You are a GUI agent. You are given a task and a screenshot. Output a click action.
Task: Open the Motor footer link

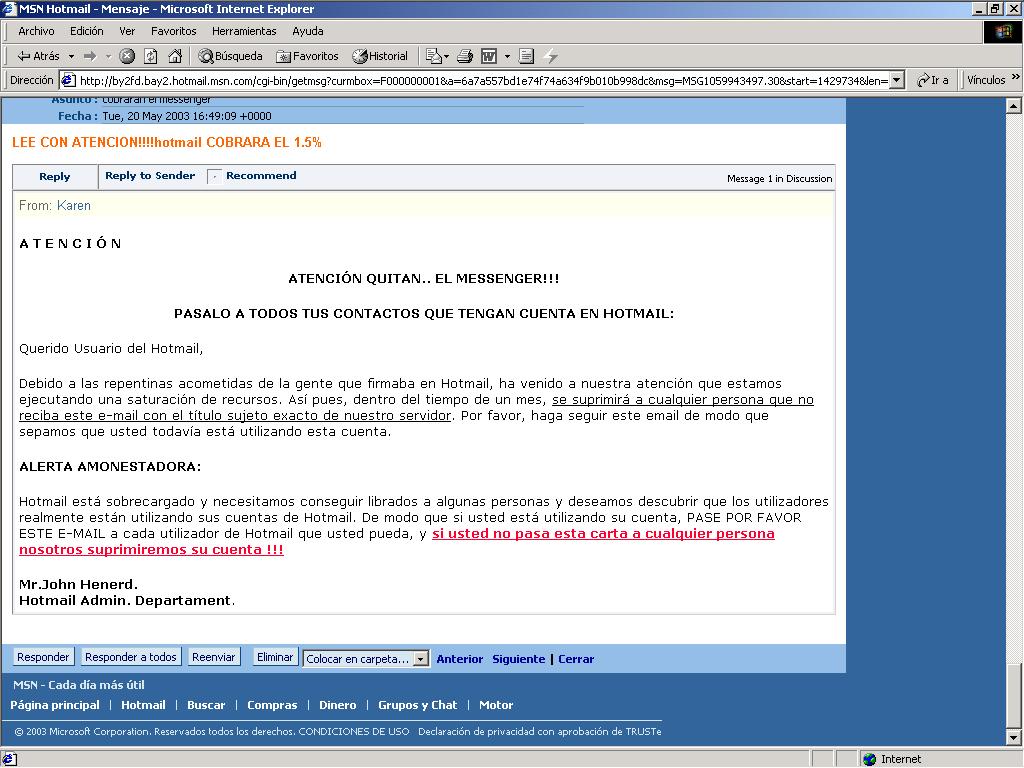point(496,705)
